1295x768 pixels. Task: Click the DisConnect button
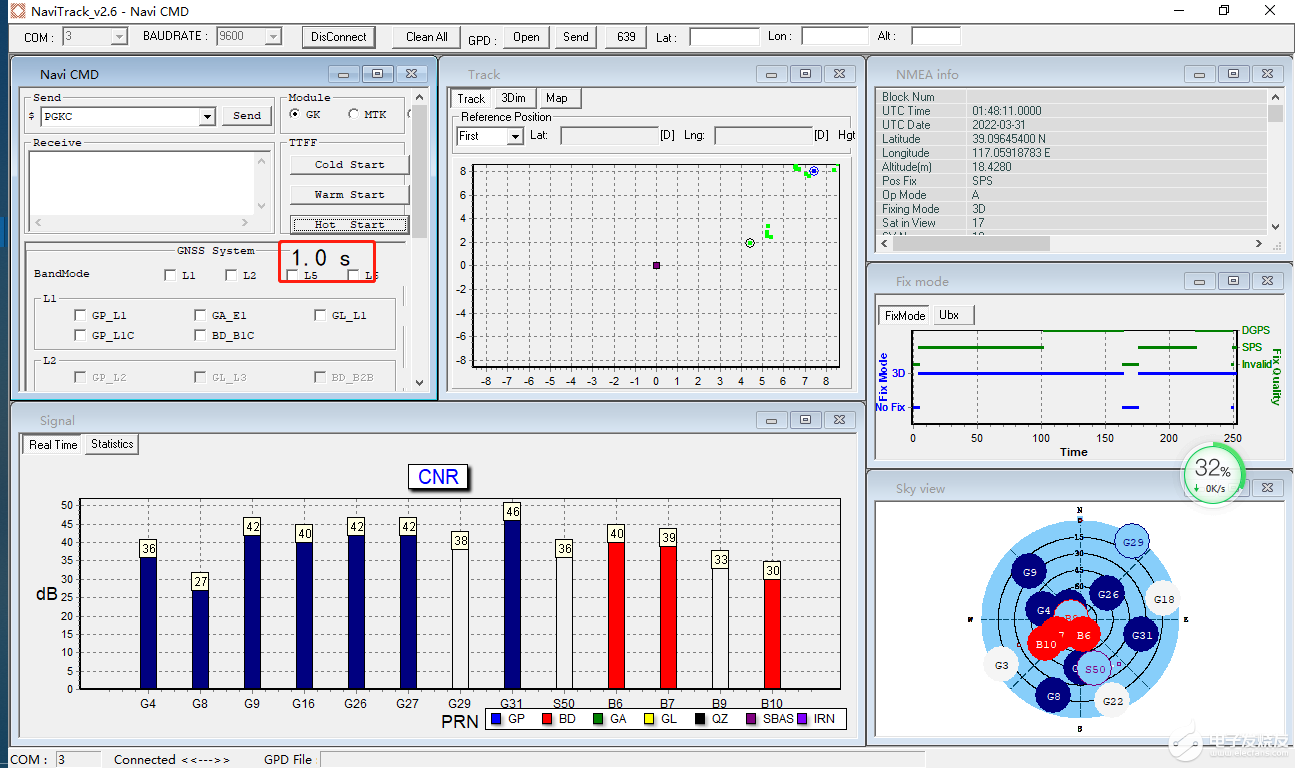click(339, 37)
